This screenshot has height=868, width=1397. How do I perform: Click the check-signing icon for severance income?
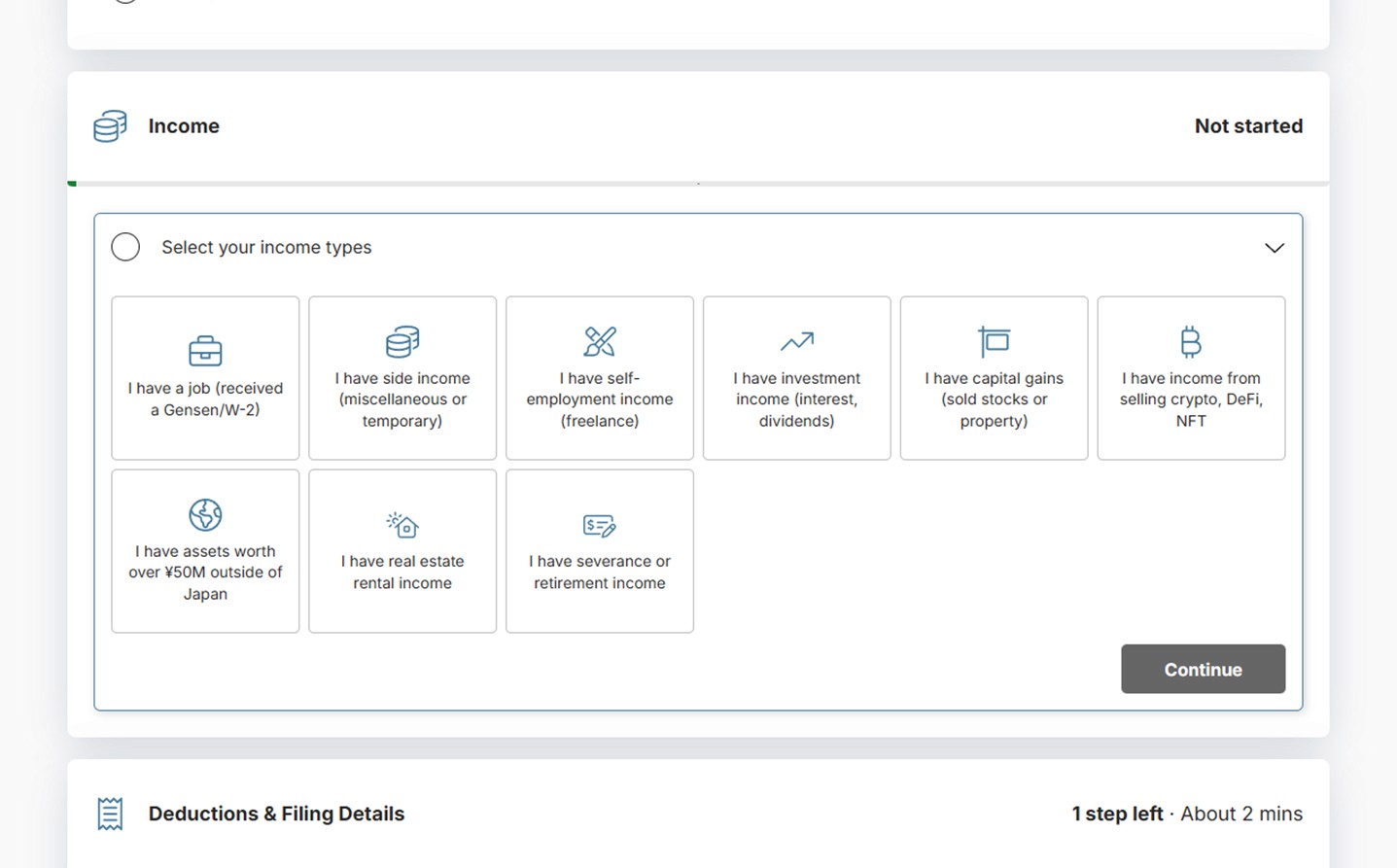click(600, 525)
